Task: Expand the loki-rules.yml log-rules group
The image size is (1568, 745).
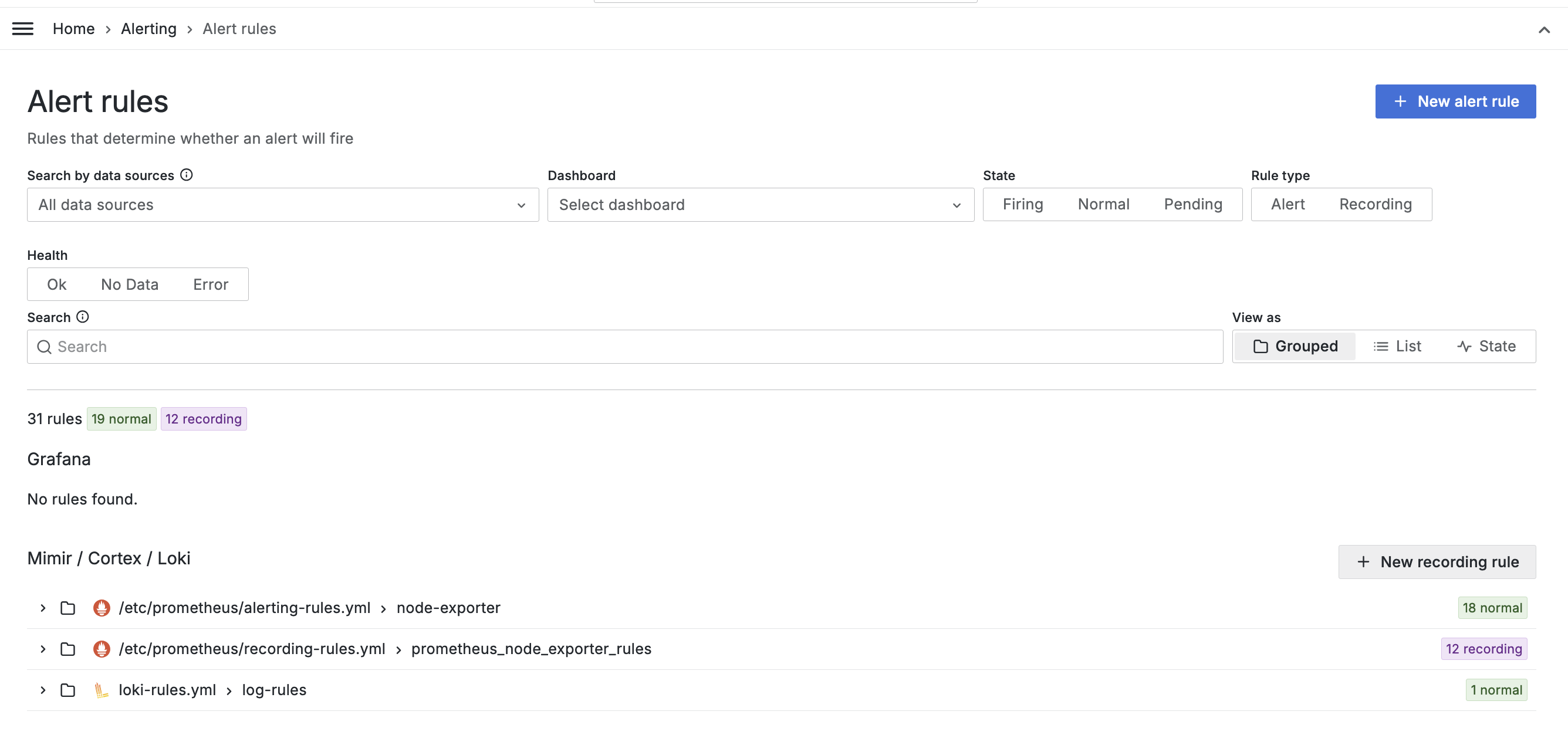Action: (43, 690)
